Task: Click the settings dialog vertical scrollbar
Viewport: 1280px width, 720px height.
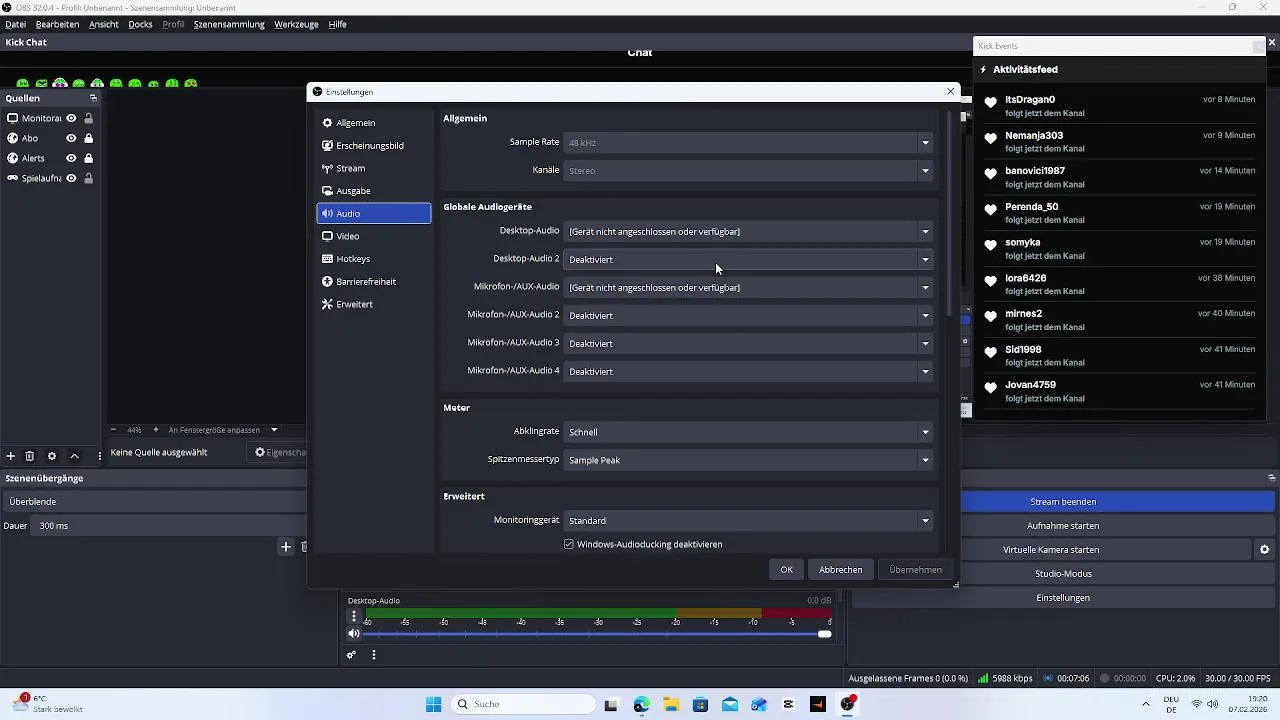Action: pyautogui.click(x=947, y=215)
